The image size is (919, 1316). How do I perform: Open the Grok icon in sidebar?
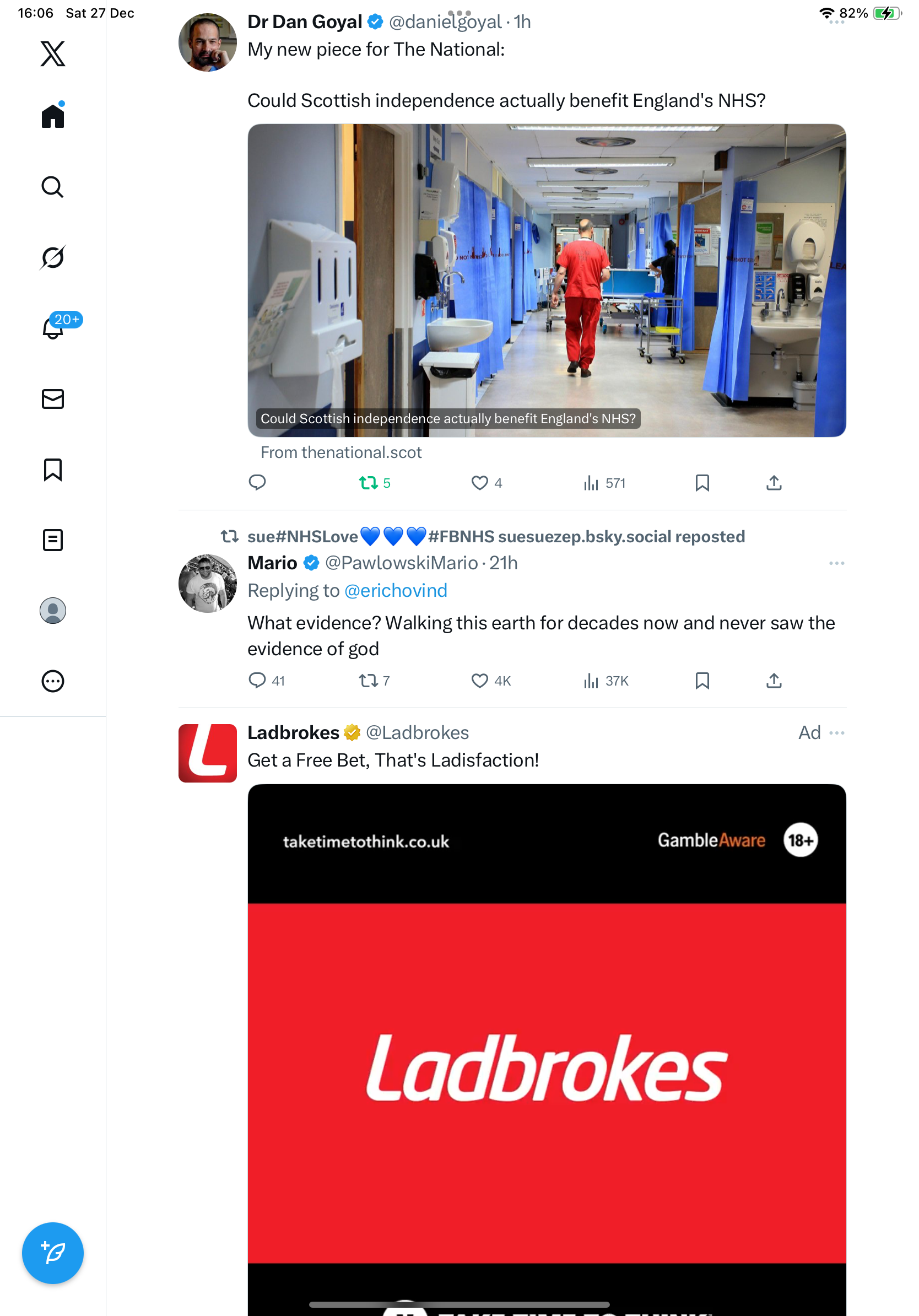pos(53,257)
